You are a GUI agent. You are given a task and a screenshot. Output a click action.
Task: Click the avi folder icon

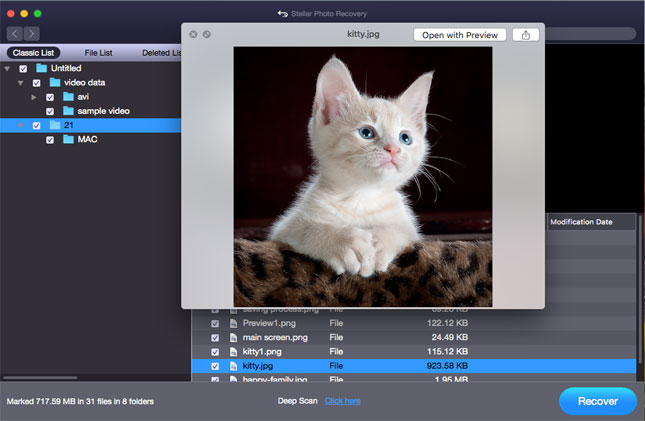pyautogui.click(x=68, y=97)
